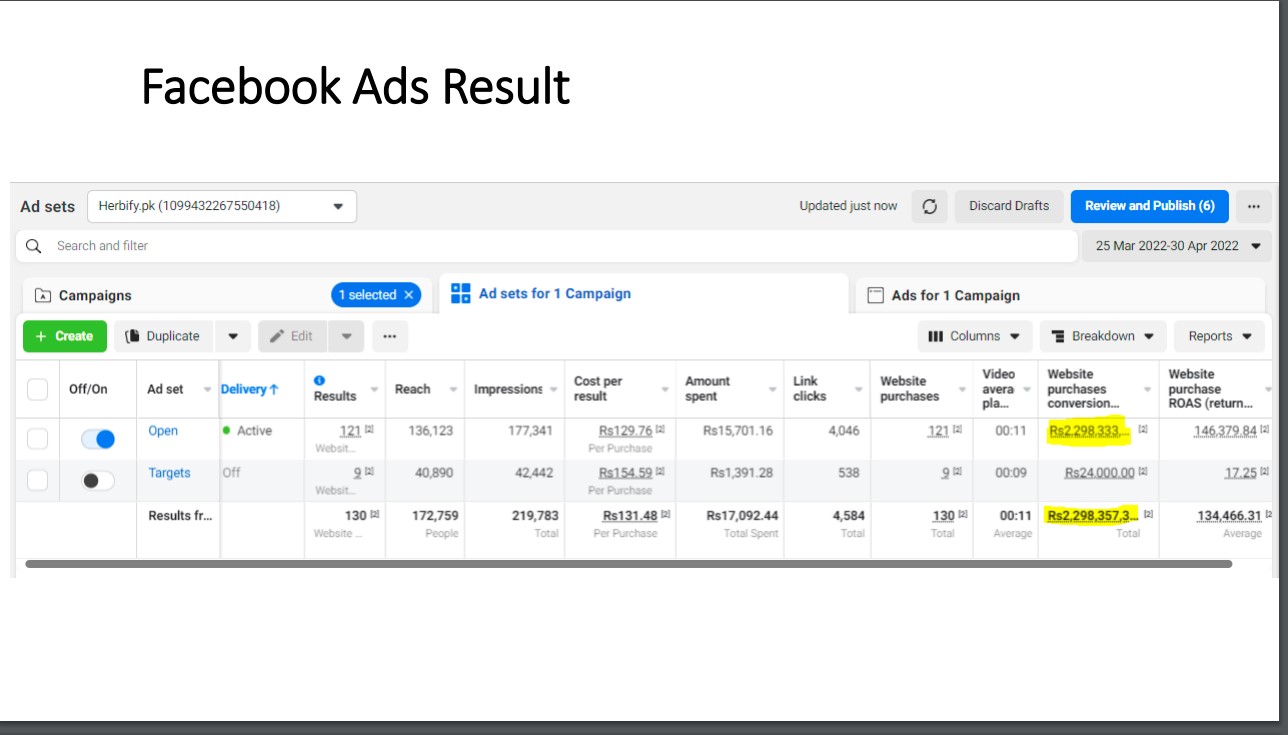Screen dimensions: 1288x735
Task: Expand the Columns dropdown
Action: 973,336
